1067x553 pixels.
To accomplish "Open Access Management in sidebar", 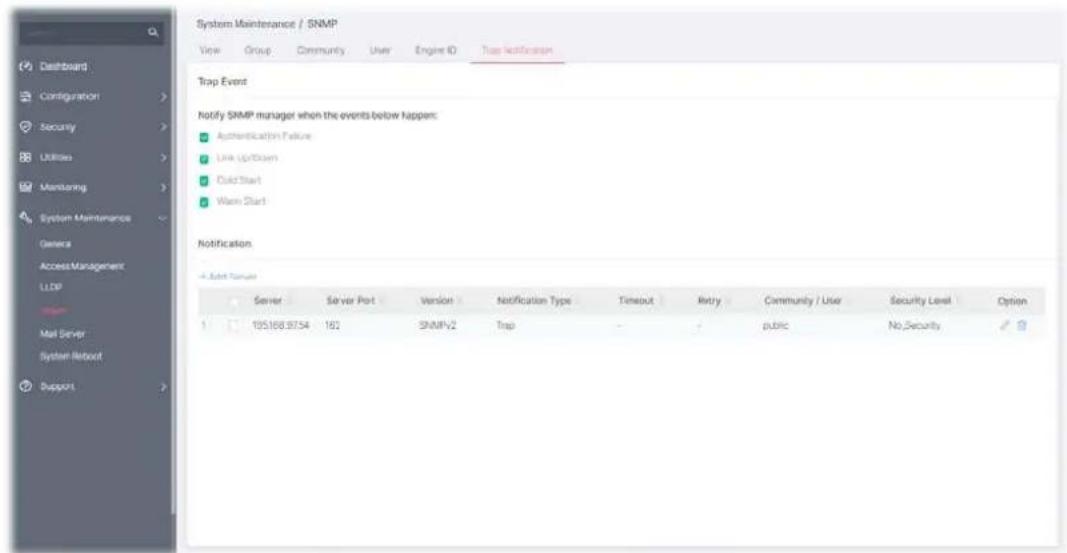I will [x=82, y=266].
